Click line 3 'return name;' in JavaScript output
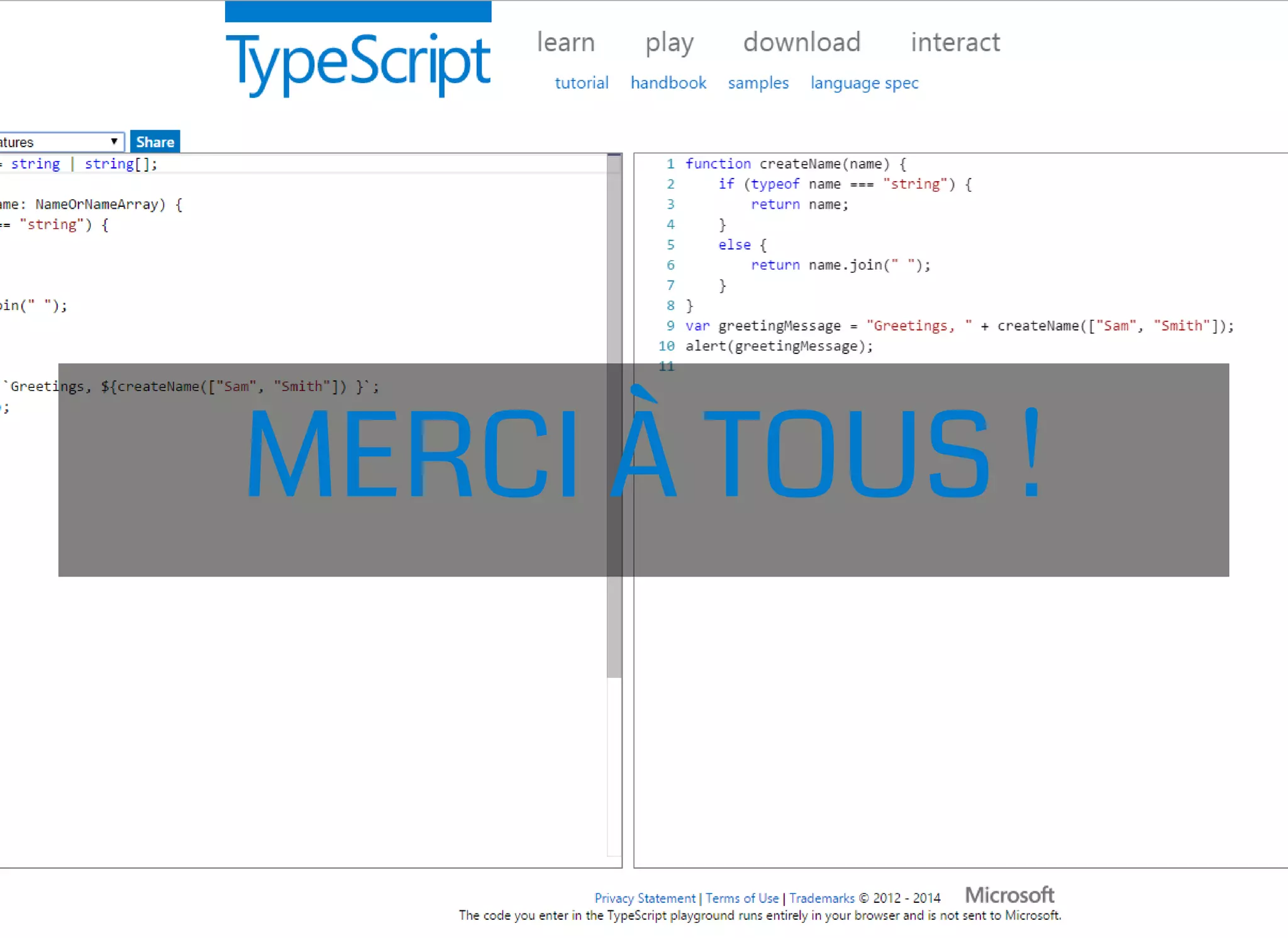This screenshot has width=1288, height=938. 799,204
